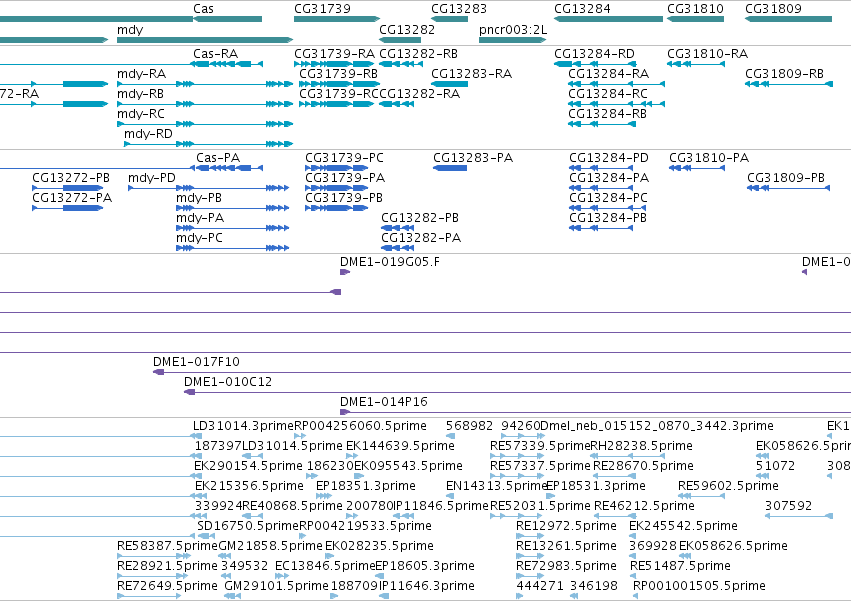The height and width of the screenshot is (601, 851).
Task: Click EST RE12972.5prime
Action: [x=566, y=526]
